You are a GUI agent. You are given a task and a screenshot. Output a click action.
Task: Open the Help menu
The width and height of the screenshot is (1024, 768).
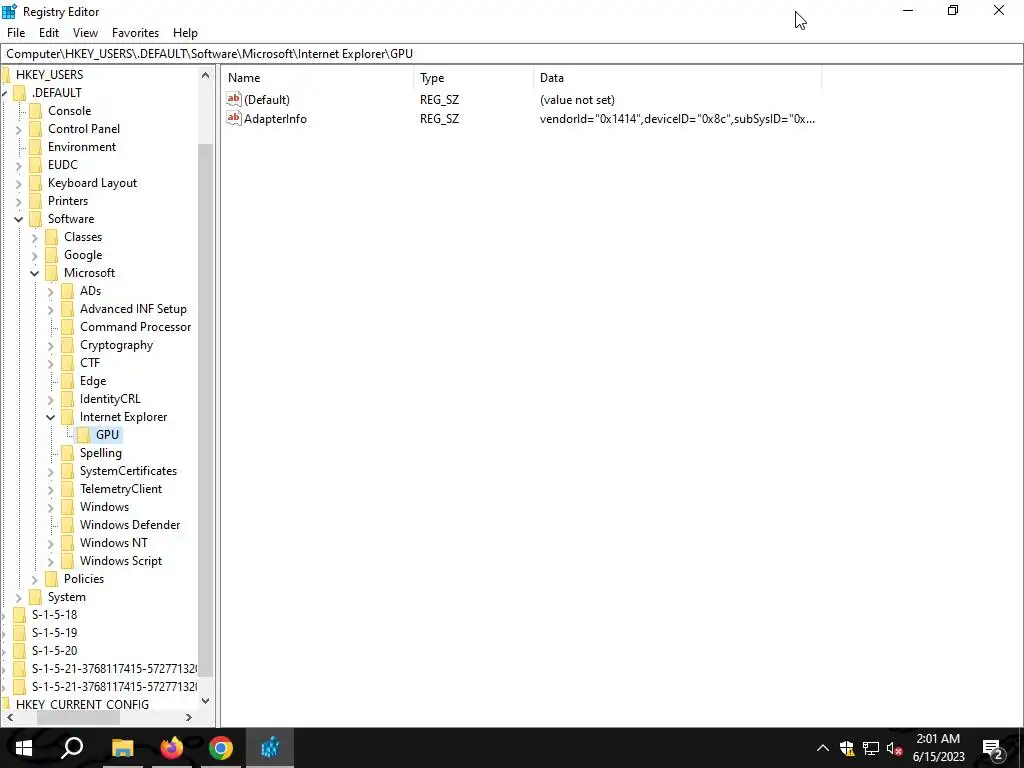click(x=185, y=33)
